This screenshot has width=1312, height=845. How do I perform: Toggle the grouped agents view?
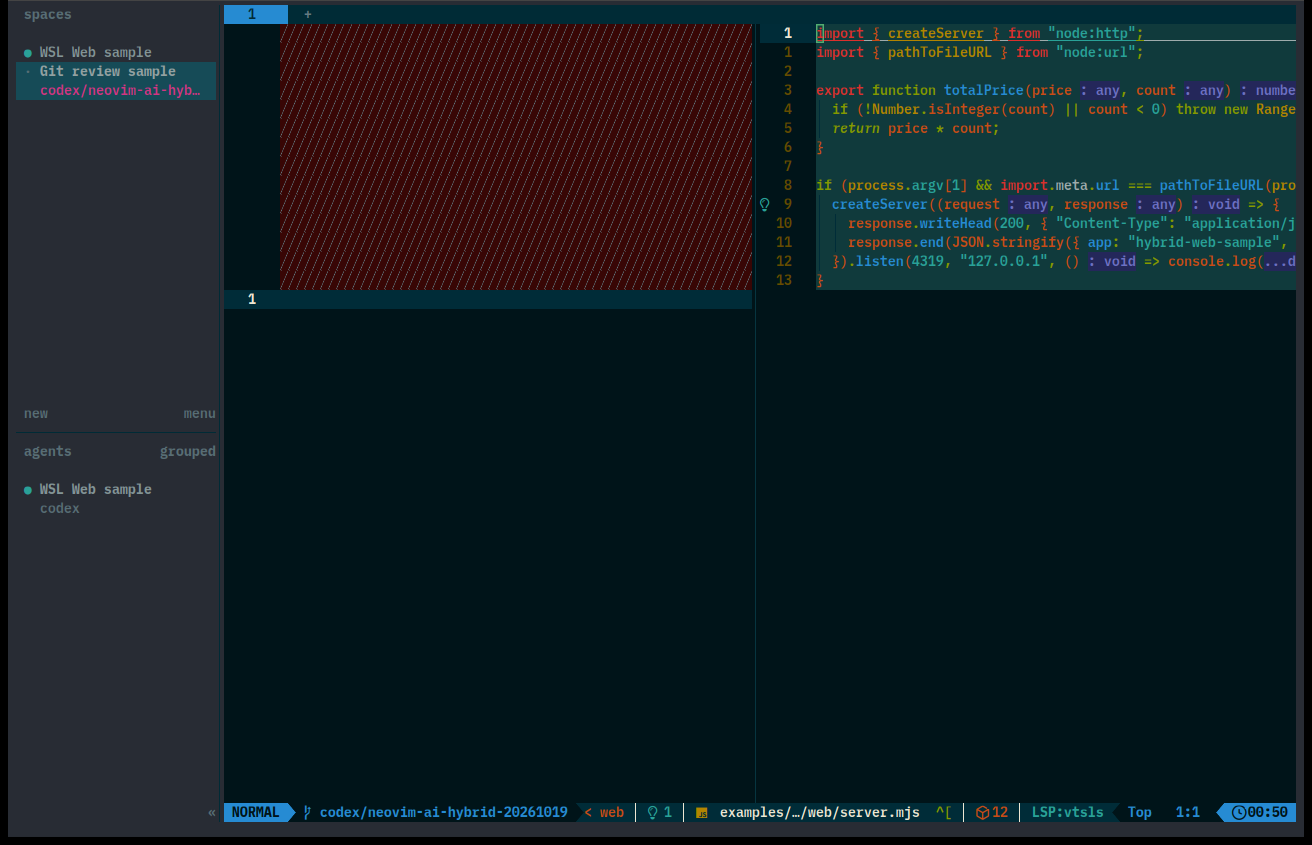click(188, 451)
